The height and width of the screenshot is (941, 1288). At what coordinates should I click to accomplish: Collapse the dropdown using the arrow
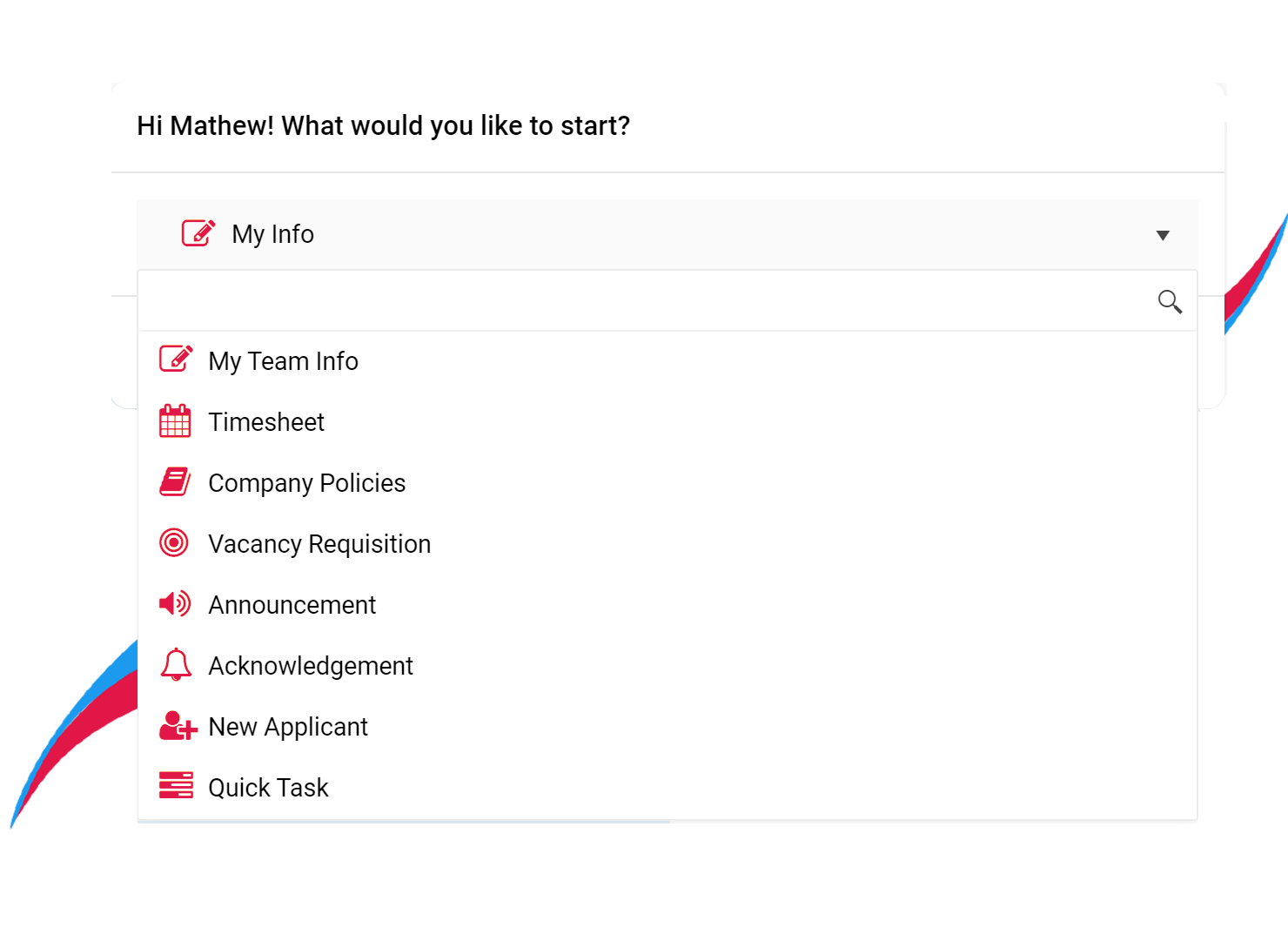tap(1163, 235)
